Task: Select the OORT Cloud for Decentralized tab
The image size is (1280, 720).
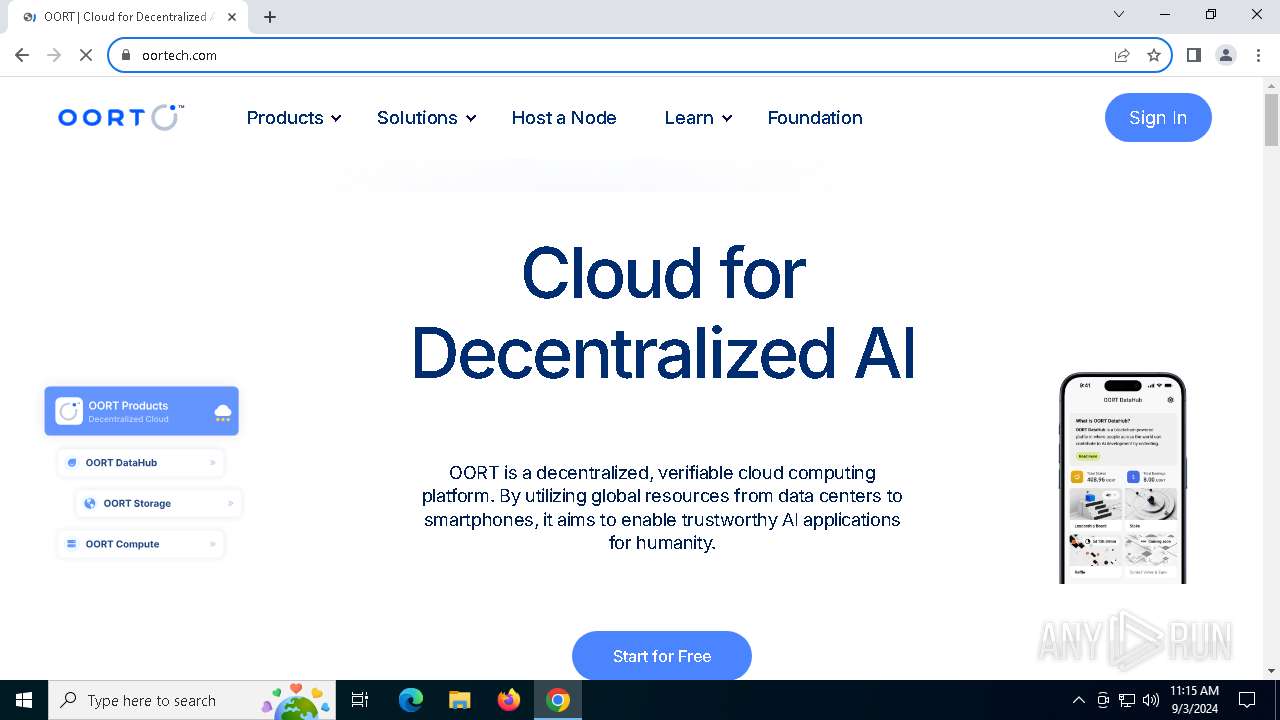Action: tap(128, 17)
